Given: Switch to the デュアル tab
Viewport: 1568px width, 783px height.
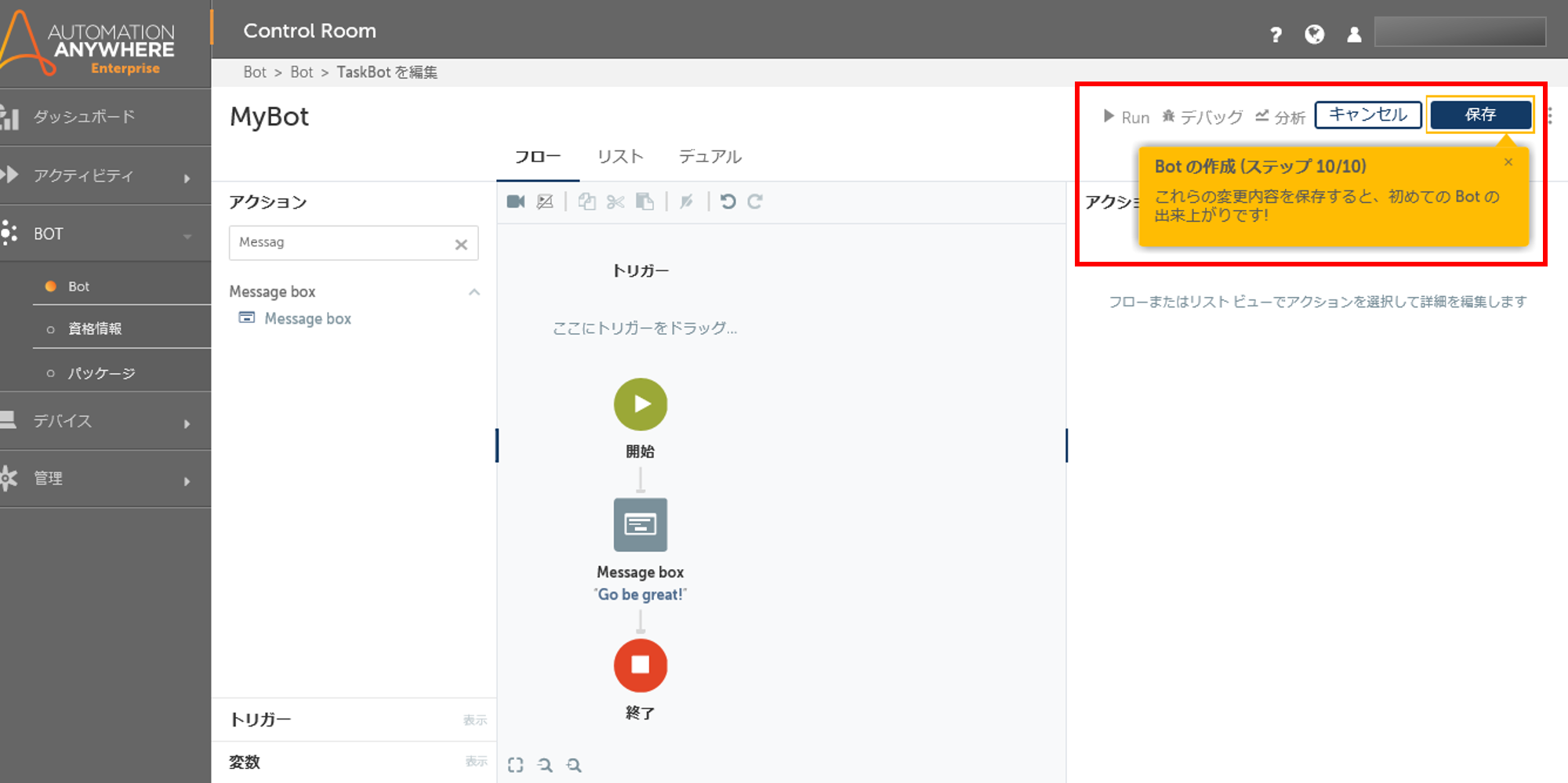Looking at the screenshot, I should click(710, 157).
